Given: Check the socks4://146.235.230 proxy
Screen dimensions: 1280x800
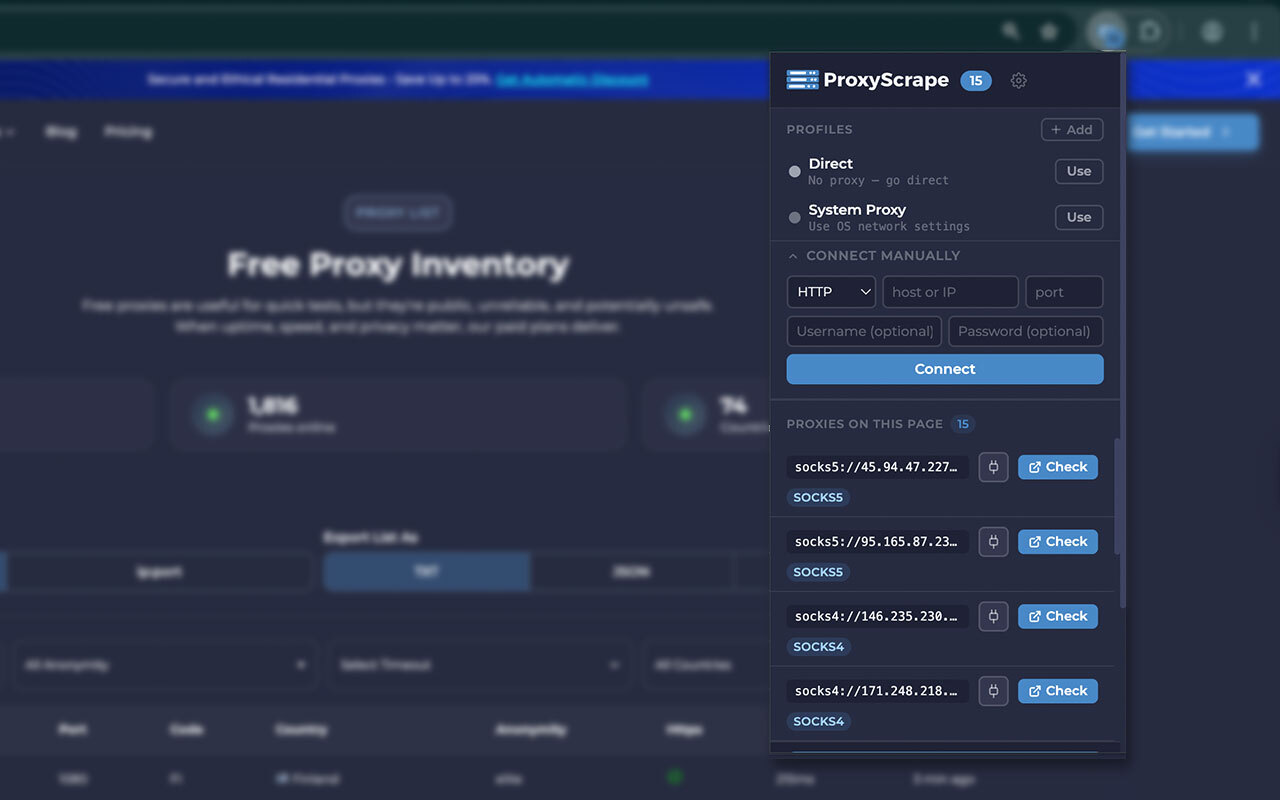Looking at the screenshot, I should tap(1058, 616).
